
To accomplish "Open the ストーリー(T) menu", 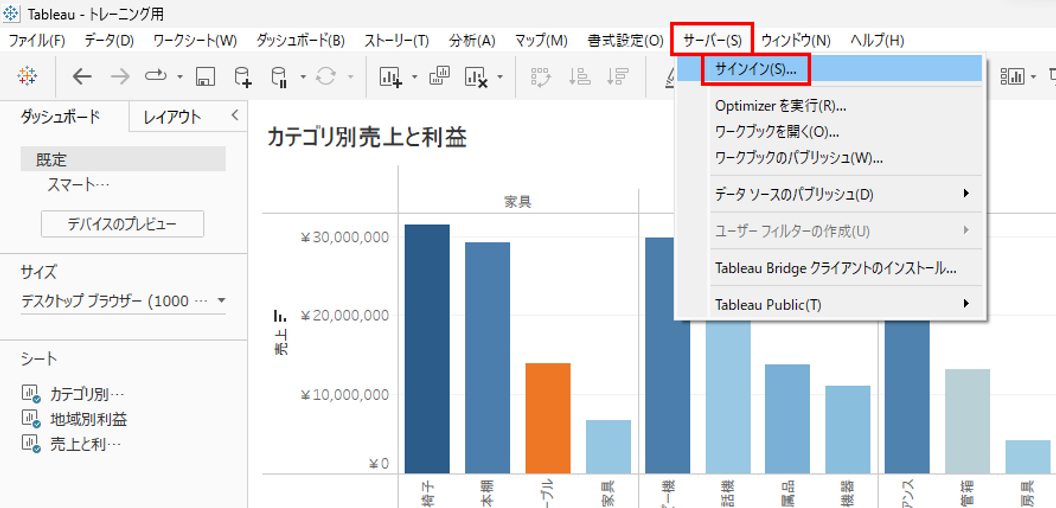I will pyautogui.click(x=397, y=40).
